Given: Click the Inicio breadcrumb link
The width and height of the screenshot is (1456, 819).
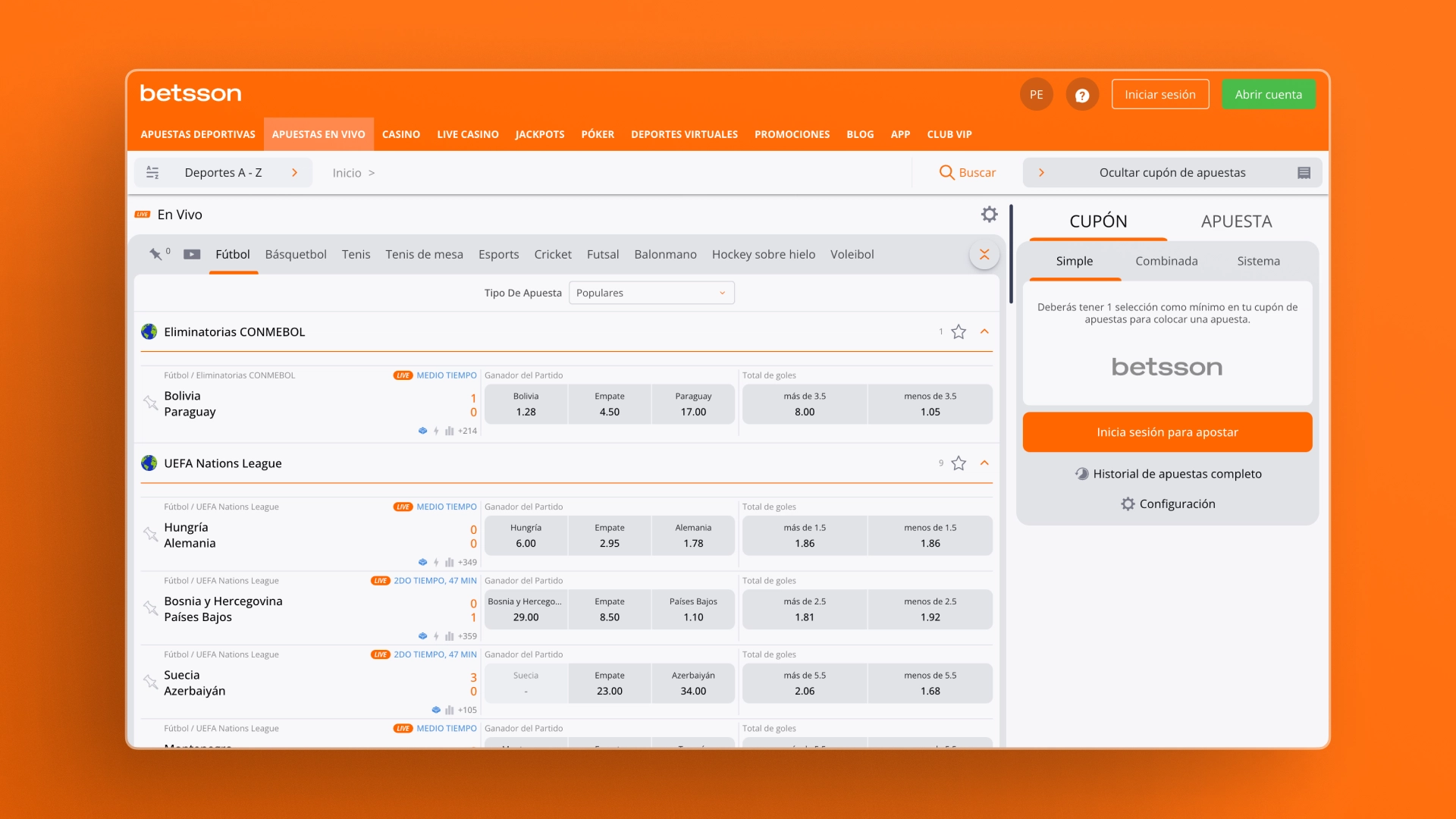Looking at the screenshot, I should (347, 173).
